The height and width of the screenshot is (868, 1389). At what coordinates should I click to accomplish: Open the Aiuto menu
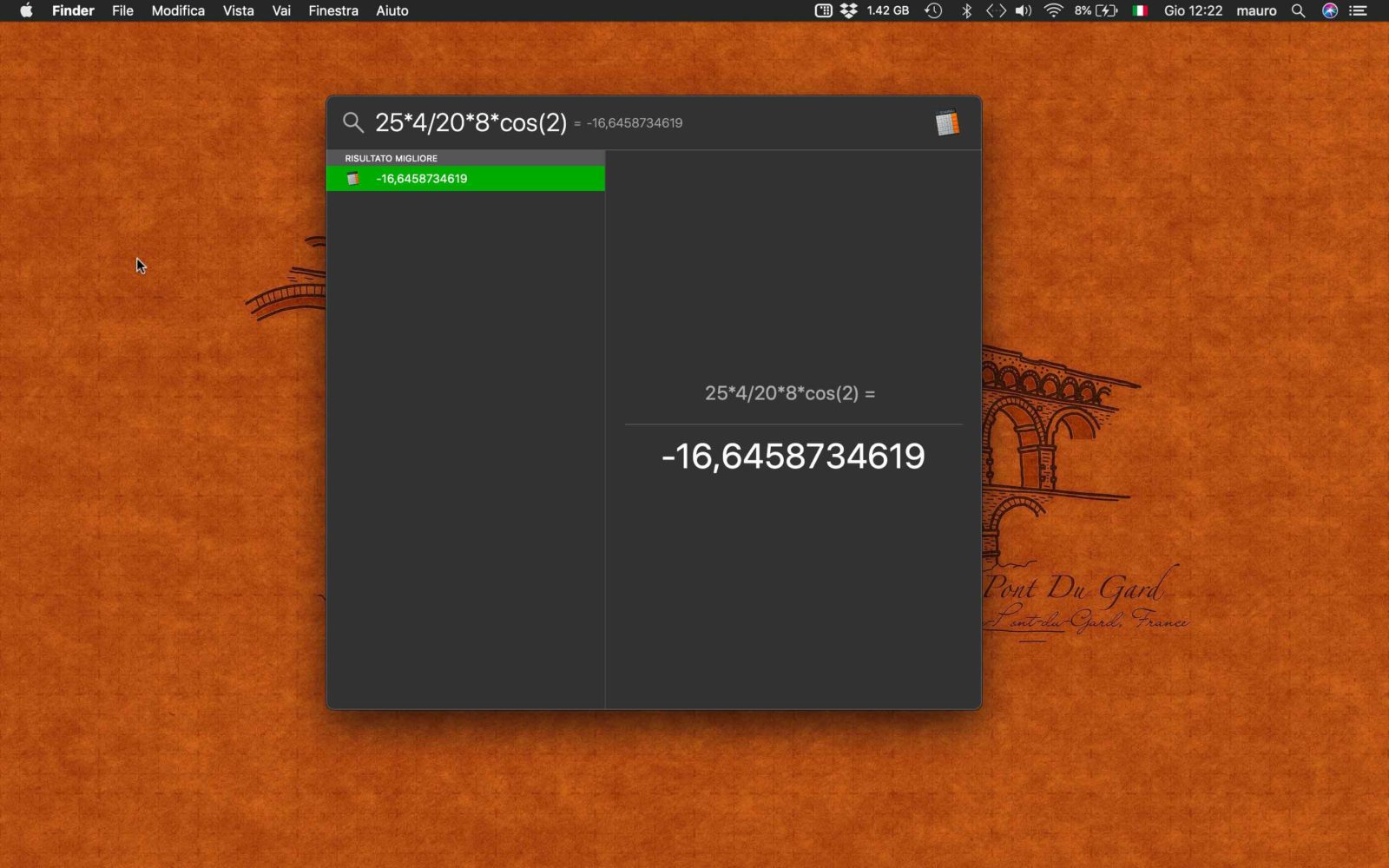click(x=392, y=10)
